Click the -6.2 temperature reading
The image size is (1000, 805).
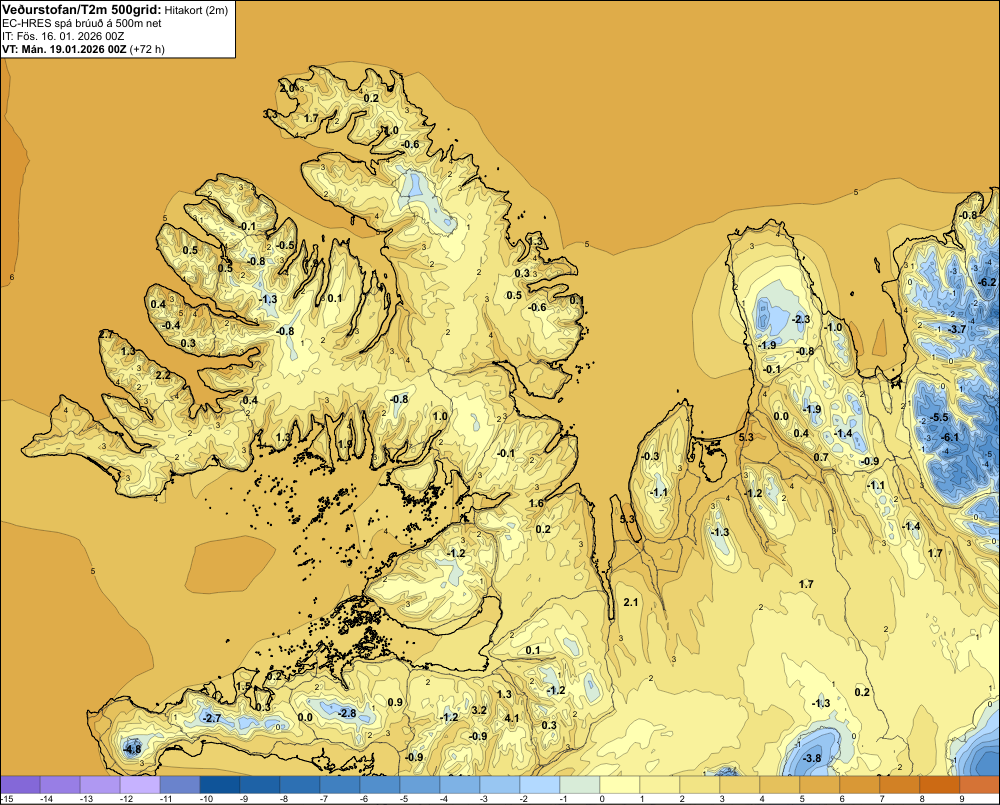coord(986,282)
